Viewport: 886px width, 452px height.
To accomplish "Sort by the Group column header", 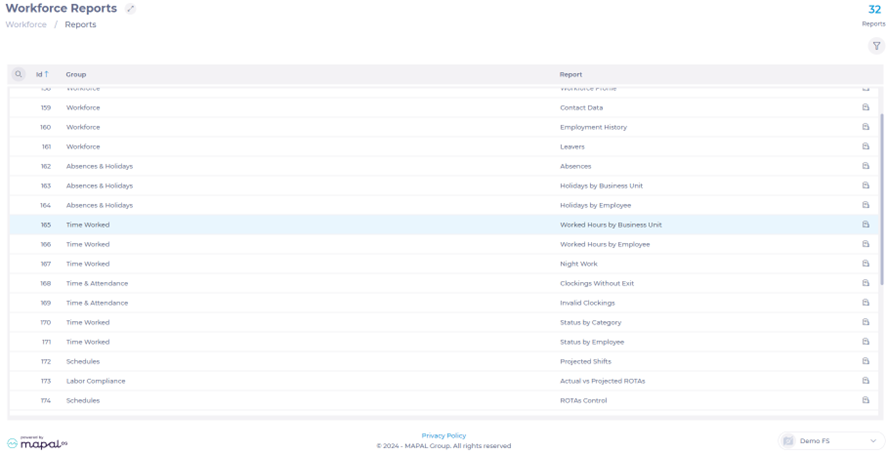I will click(x=76, y=75).
